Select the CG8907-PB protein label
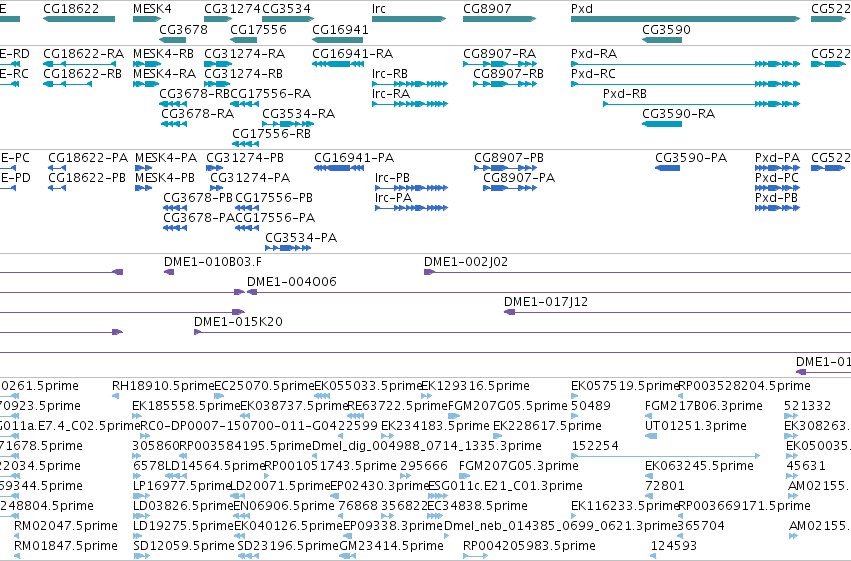 click(509, 158)
